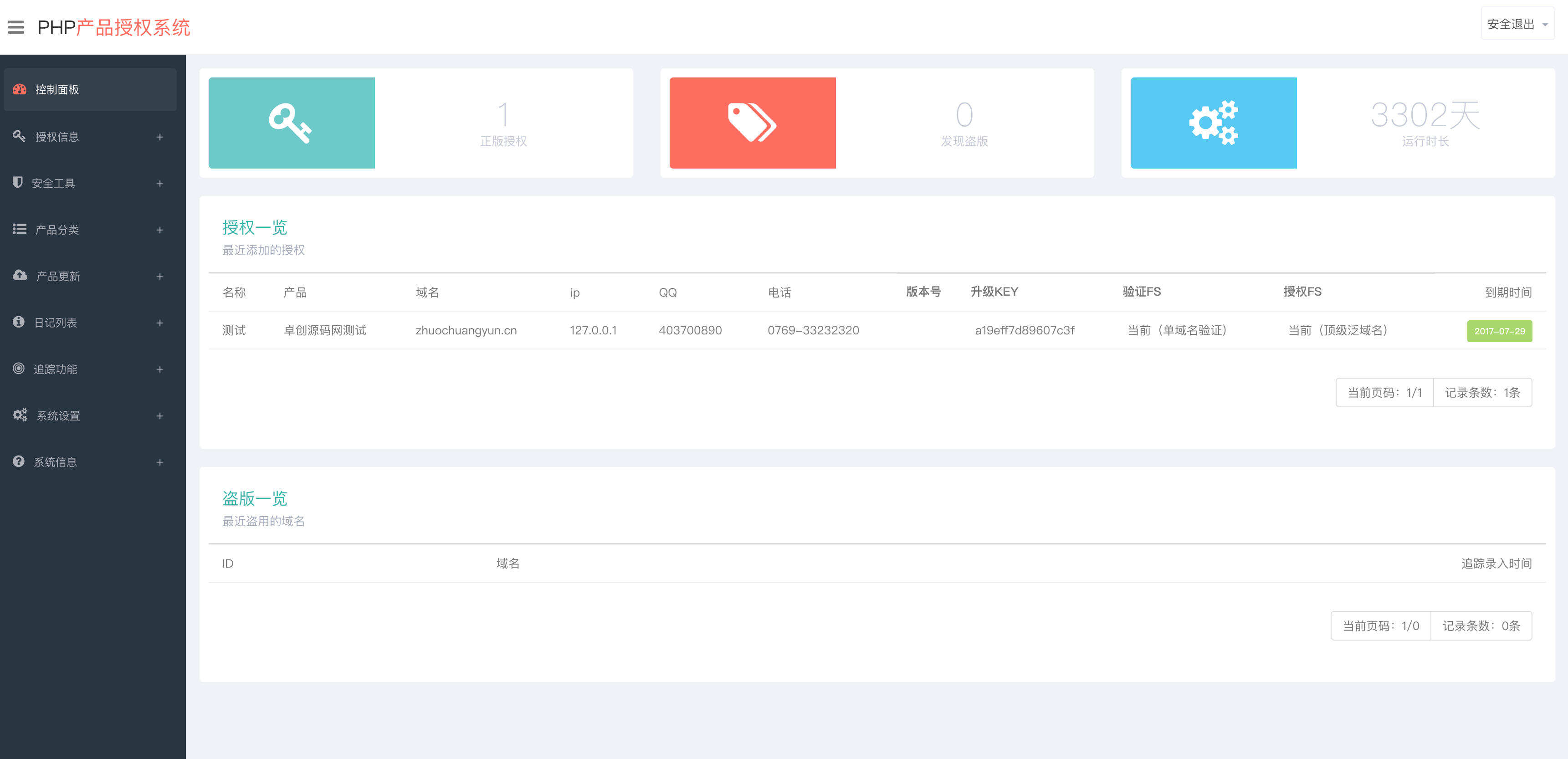Click the upgrade key a19eff7d89607c3f
This screenshot has height=759, width=1568.
coord(1025,330)
